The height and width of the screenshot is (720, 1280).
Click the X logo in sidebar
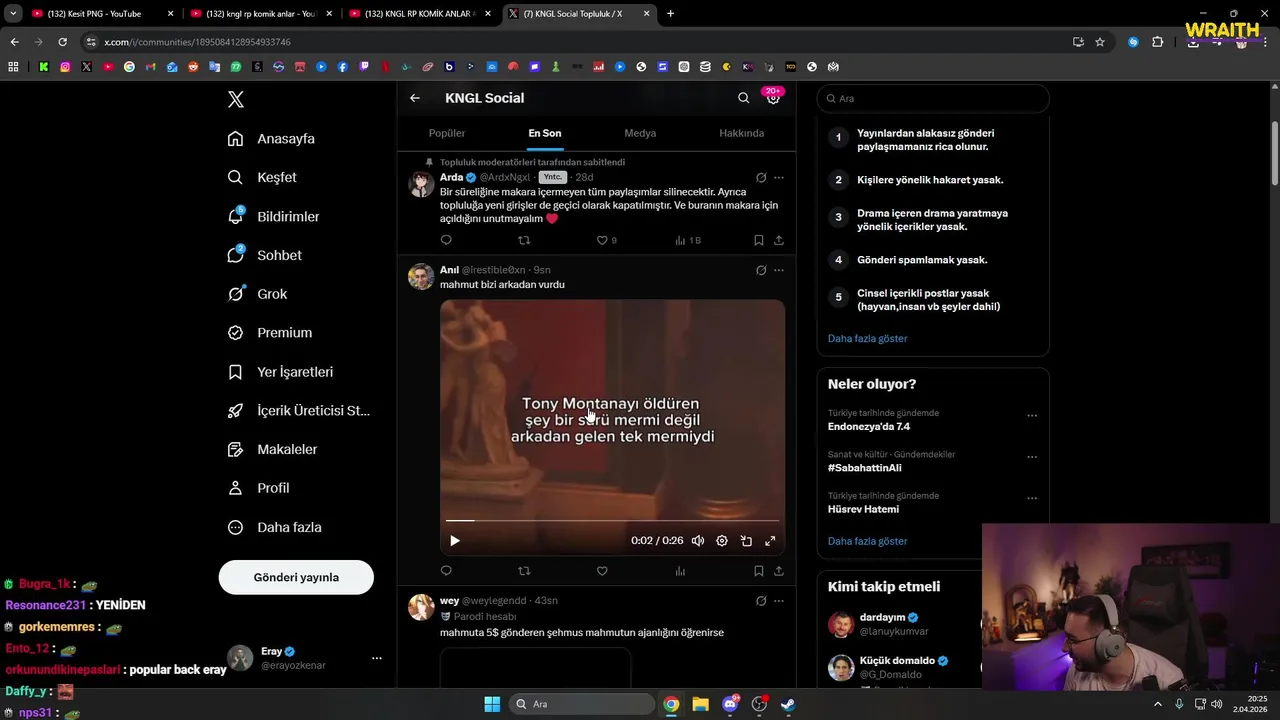click(x=236, y=99)
